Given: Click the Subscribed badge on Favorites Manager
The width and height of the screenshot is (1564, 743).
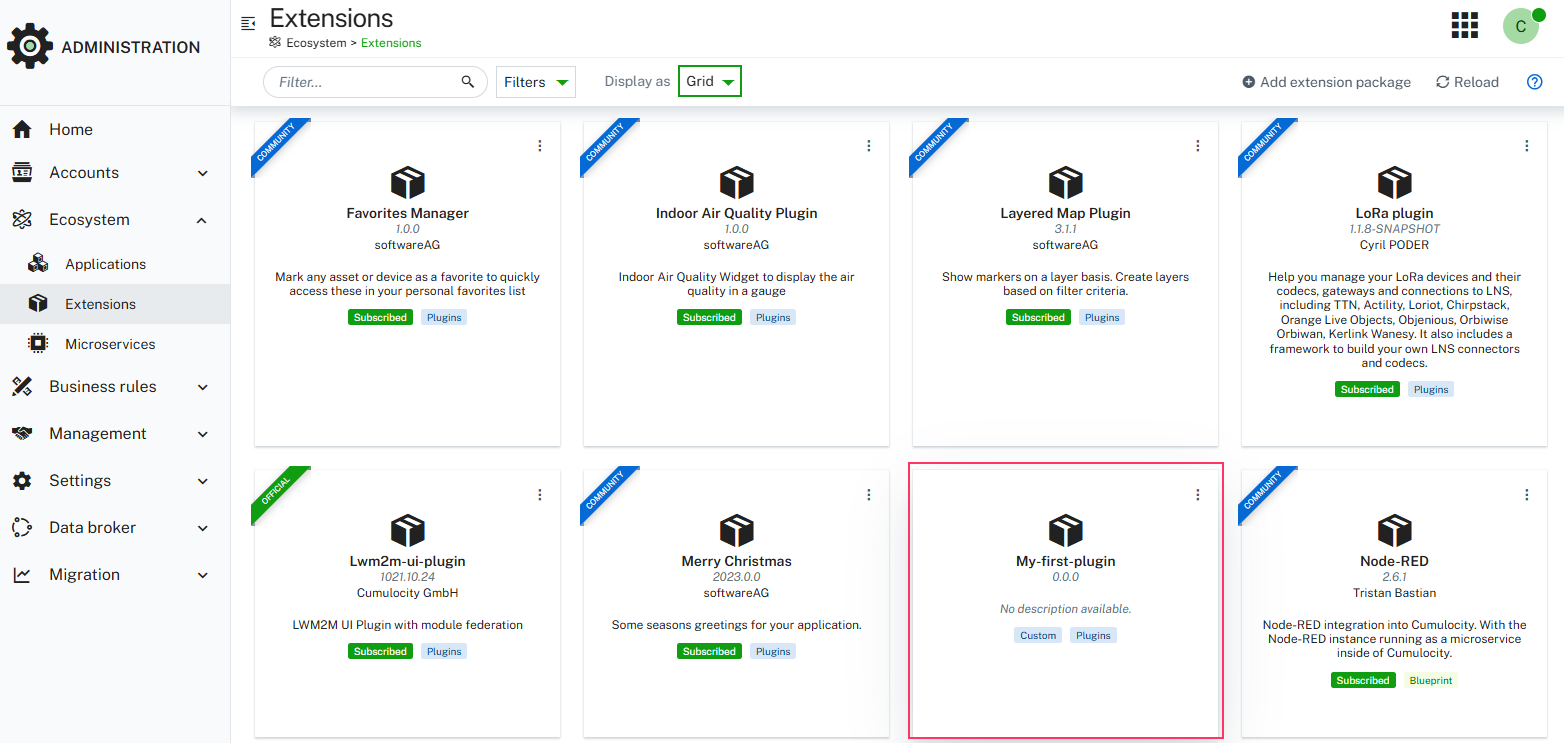Looking at the screenshot, I should pos(381,317).
